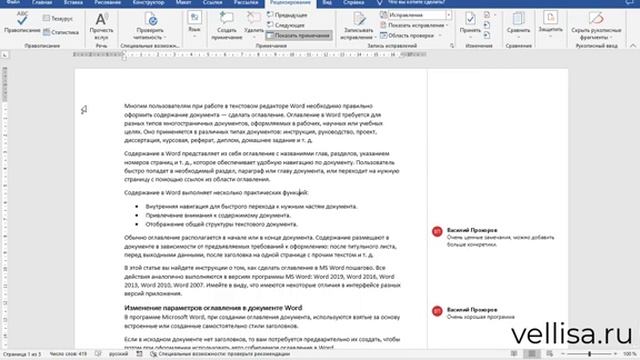Image resolution: width=640 pixels, height=360 pixels.
Task: Click zoom in plus button
Action: tap(616, 354)
